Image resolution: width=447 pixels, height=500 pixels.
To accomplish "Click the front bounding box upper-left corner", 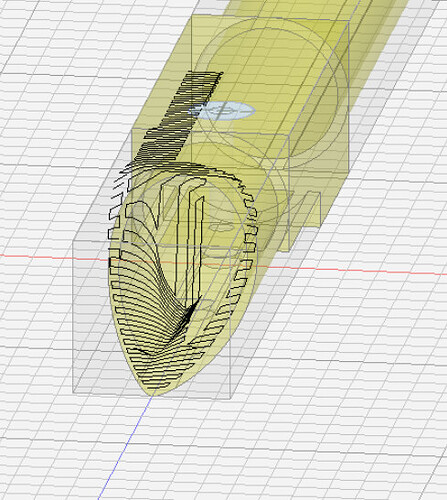I will 73,241.
